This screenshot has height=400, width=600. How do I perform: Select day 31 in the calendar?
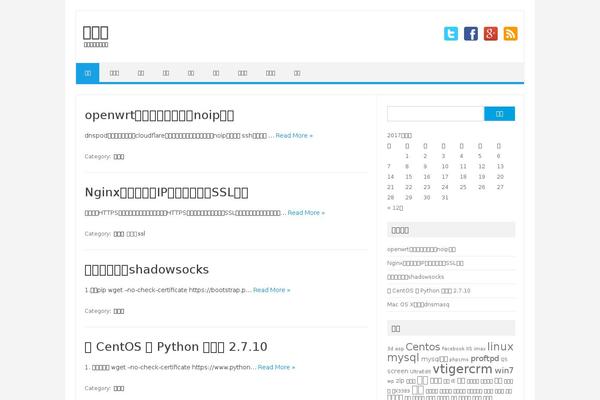click(445, 198)
